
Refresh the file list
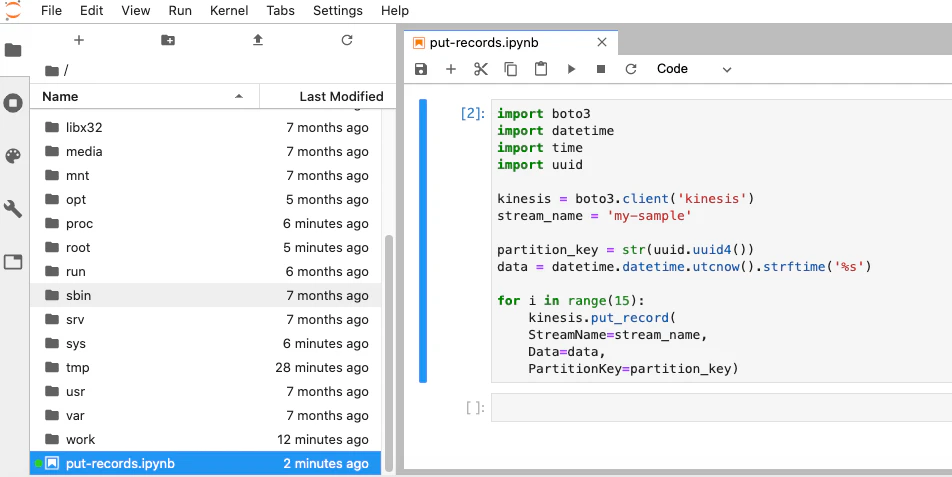click(347, 40)
